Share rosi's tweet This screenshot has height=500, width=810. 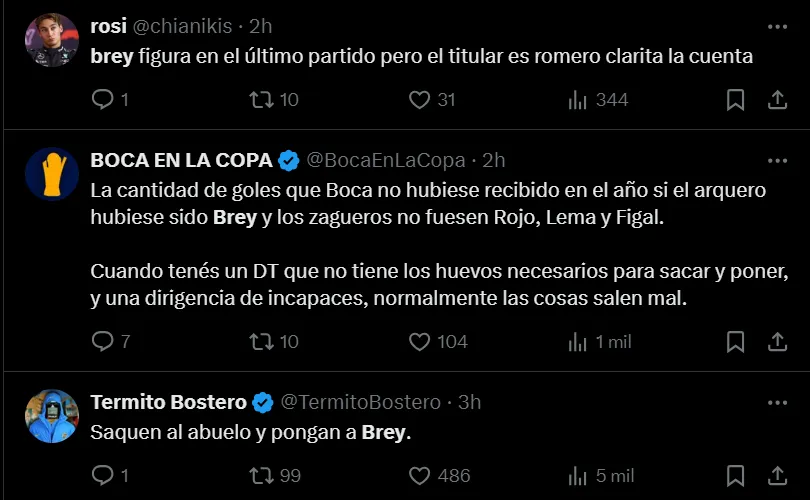click(777, 99)
